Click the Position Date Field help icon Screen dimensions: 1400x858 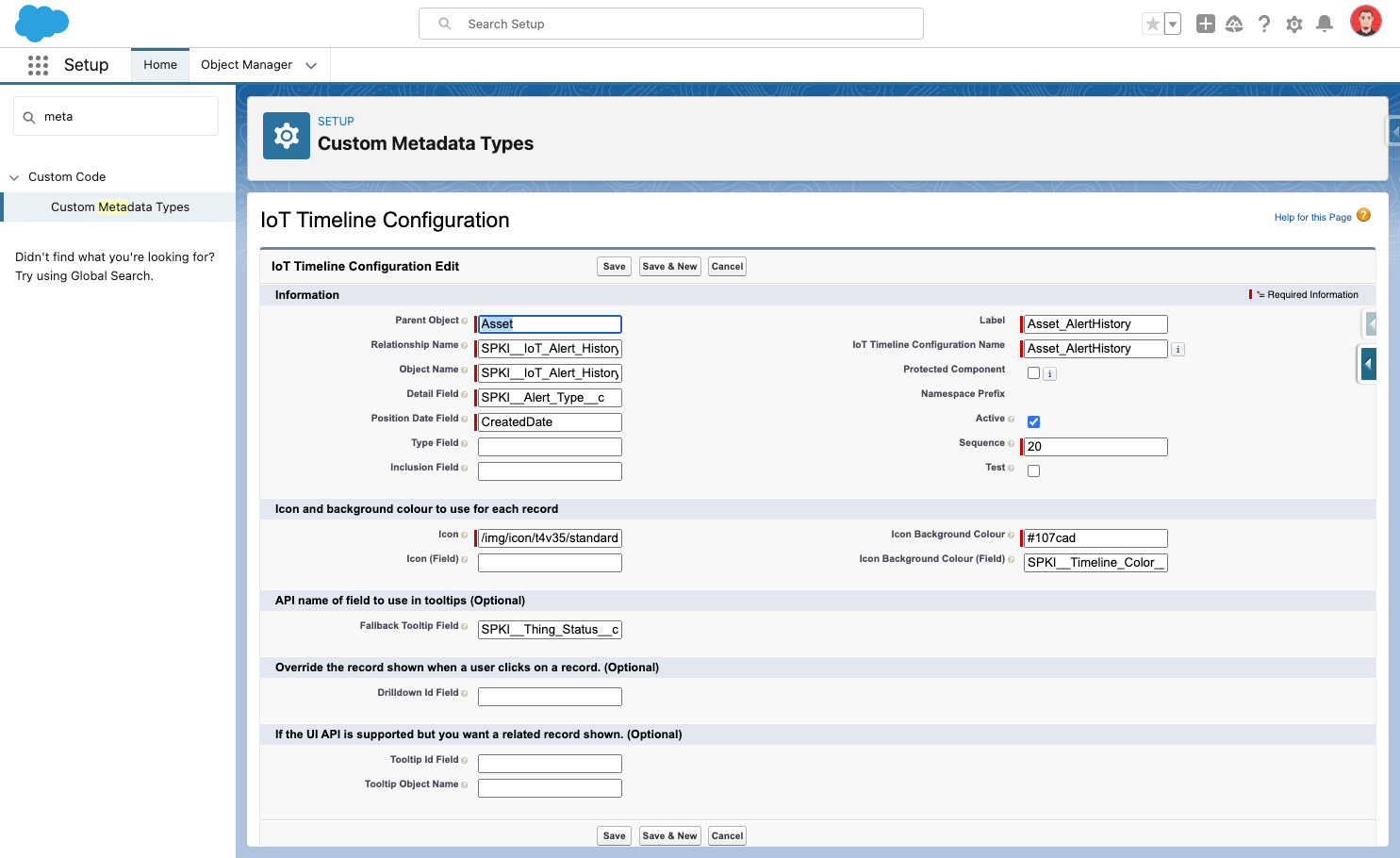click(x=465, y=420)
